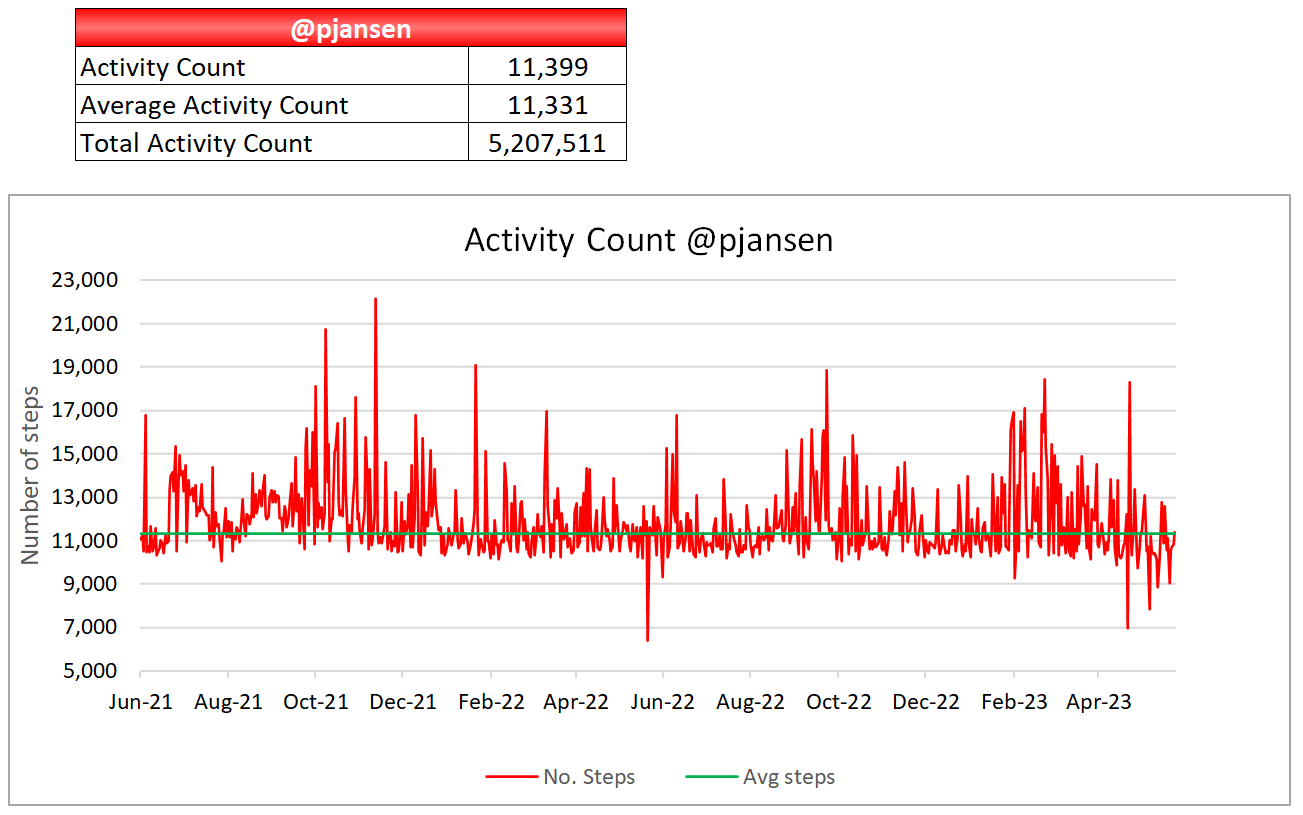Click the Average Activity Count label

coord(214,105)
